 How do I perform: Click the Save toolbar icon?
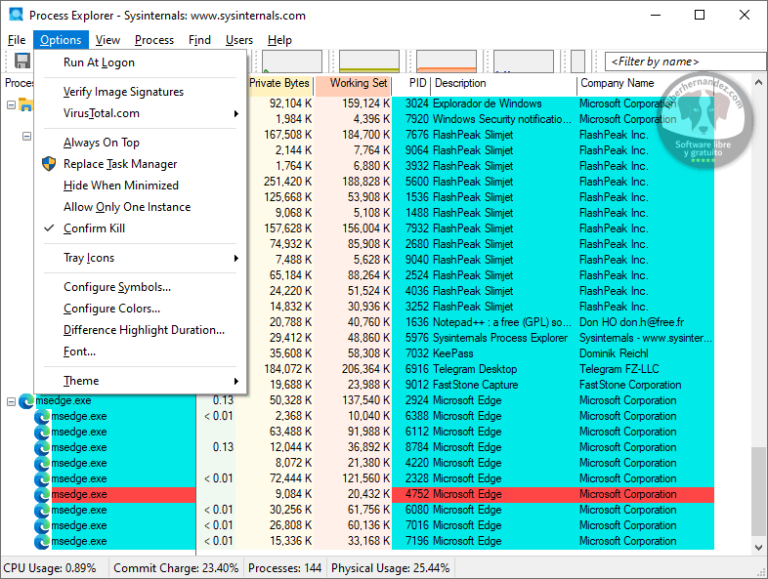click(22, 61)
